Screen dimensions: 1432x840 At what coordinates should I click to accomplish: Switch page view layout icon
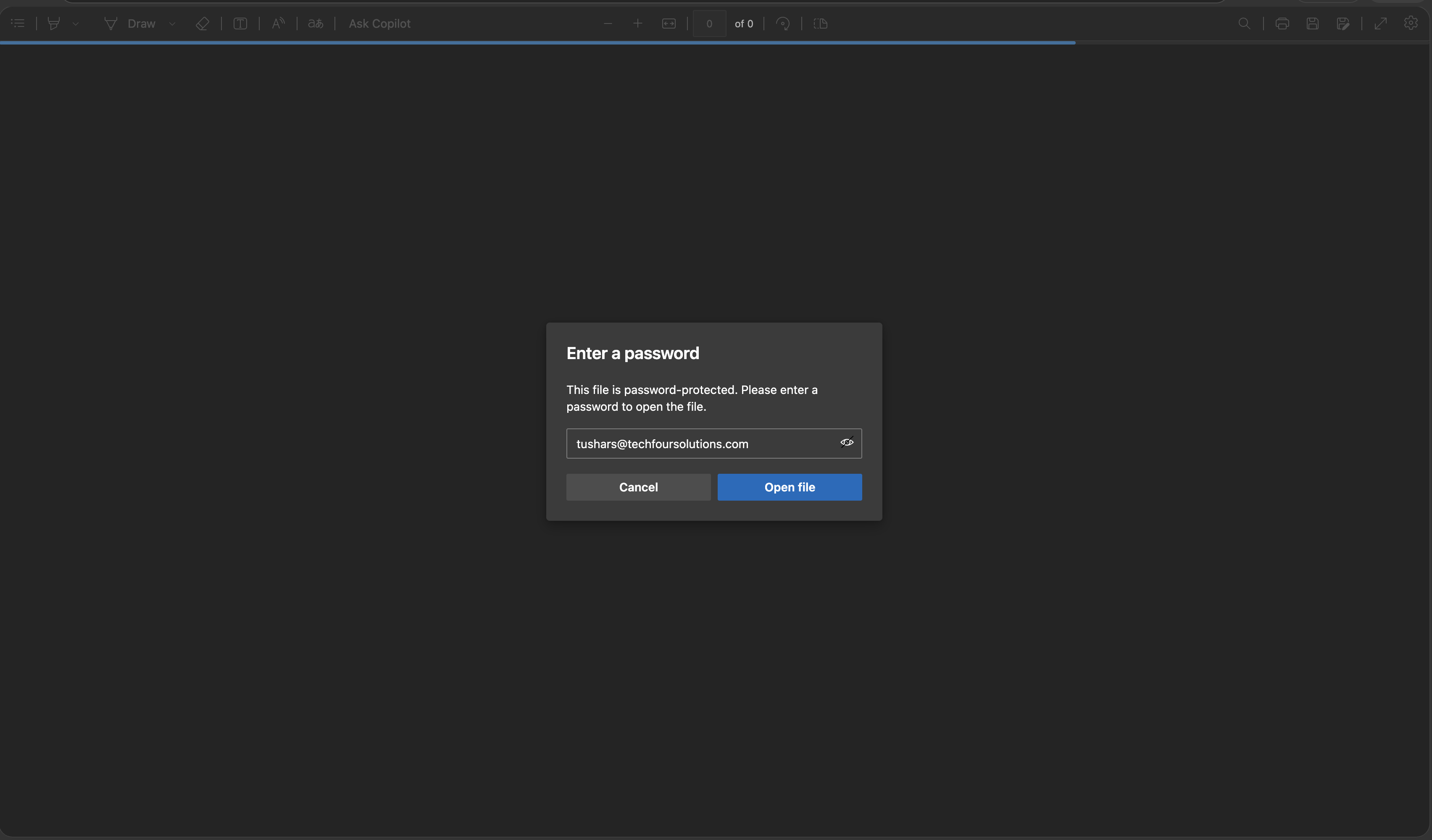(x=821, y=23)
